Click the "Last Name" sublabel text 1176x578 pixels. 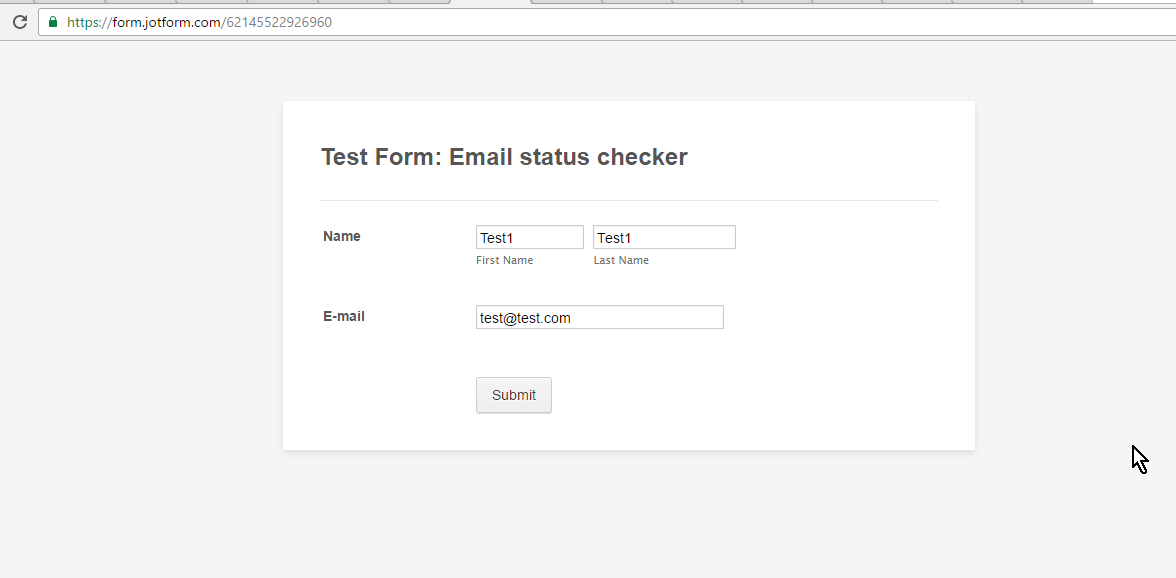coord(621,261)
